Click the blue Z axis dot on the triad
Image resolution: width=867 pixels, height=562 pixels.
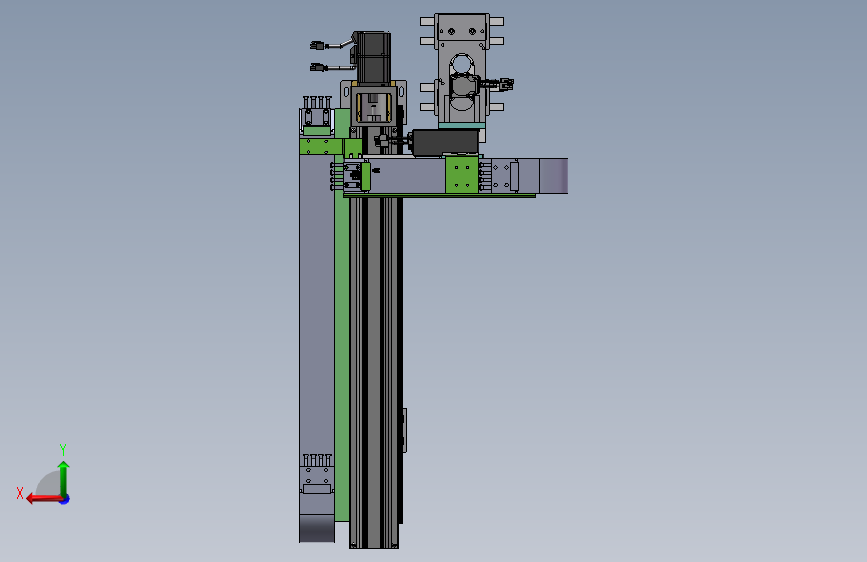[65, 500]
